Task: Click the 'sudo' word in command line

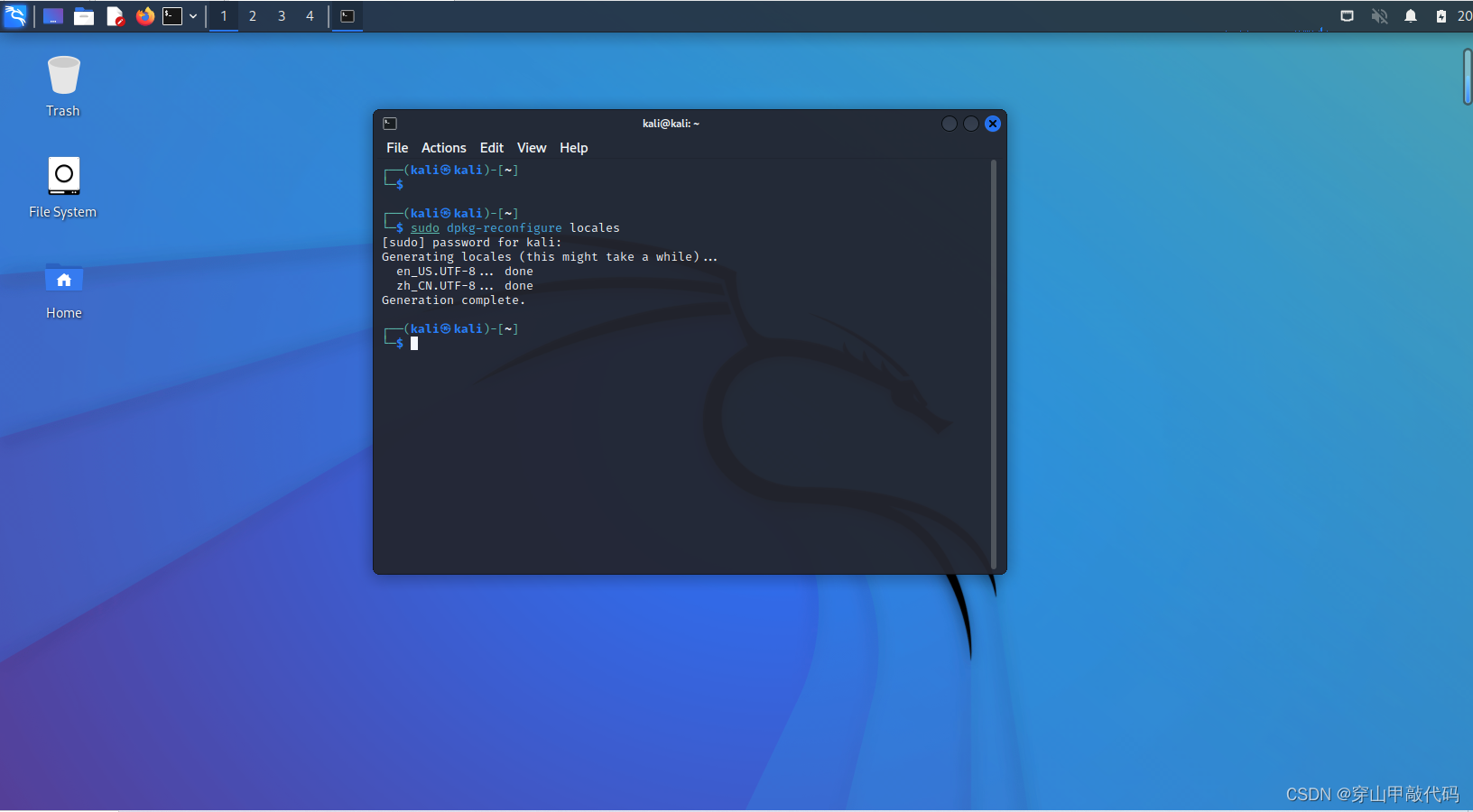Action: (425, 228)
